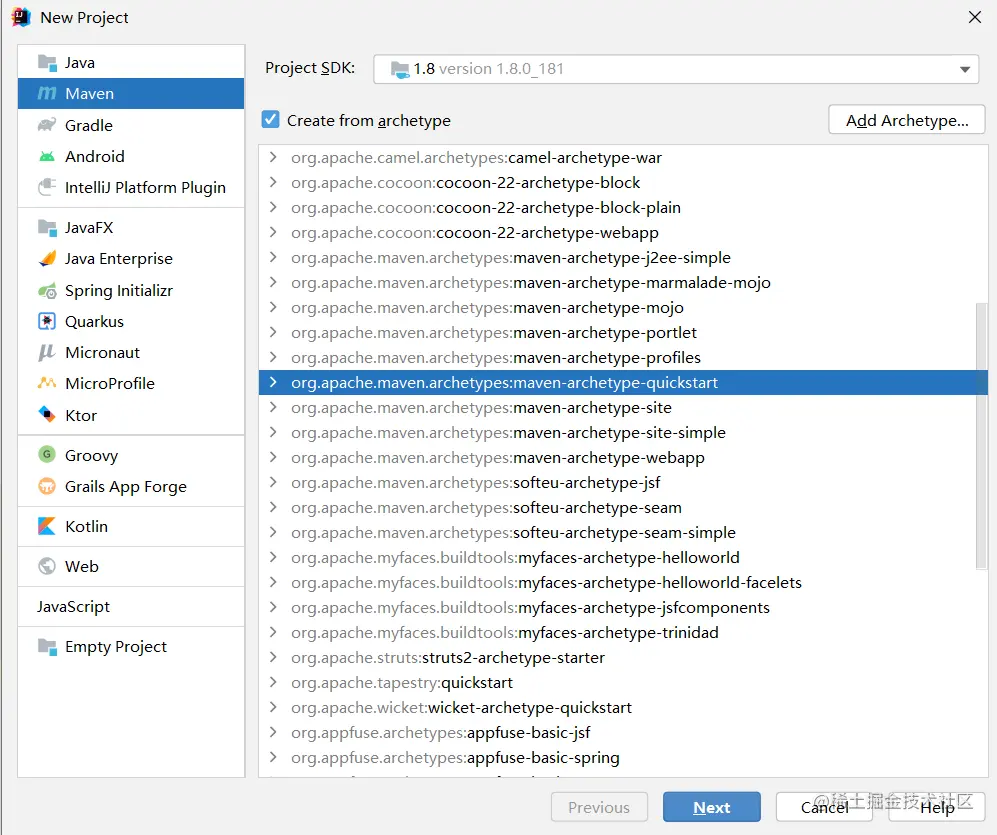Viewport: 997px width, 835px height.
Task: Click the Groovy green G icon
Action: [47, 455]
